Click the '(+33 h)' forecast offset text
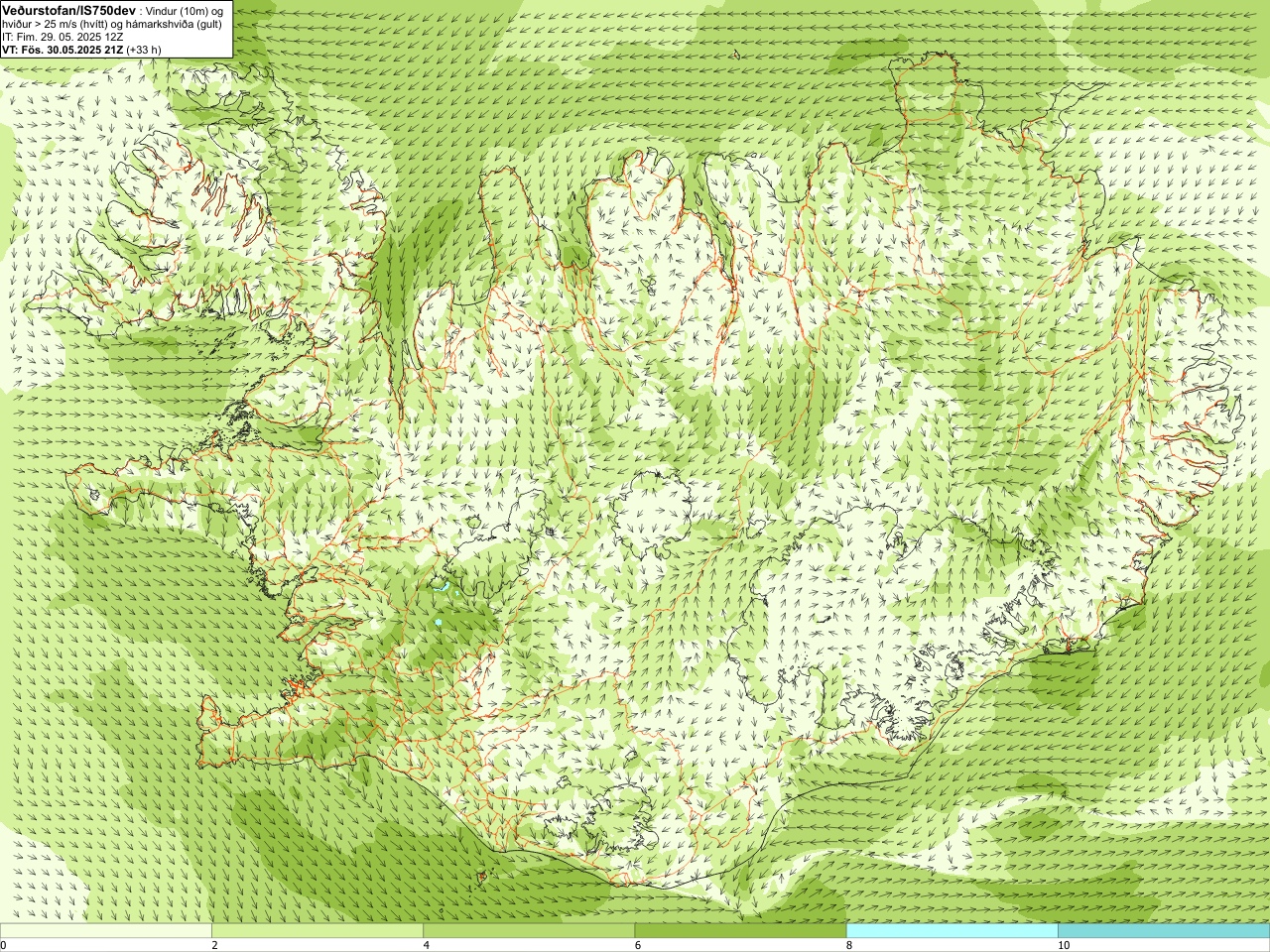Image resolution: width=1270 pixels, height=952 pixels. pyautogui.click(x=144, y=49)
